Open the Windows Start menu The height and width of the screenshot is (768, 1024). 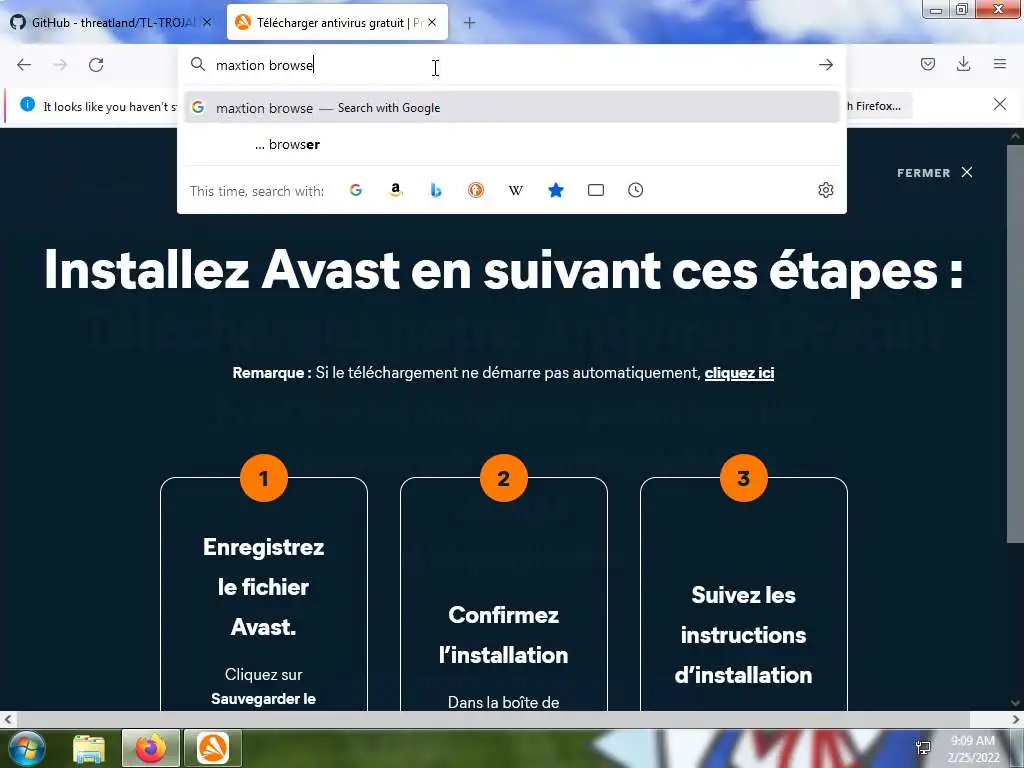(x=26, y=748)
